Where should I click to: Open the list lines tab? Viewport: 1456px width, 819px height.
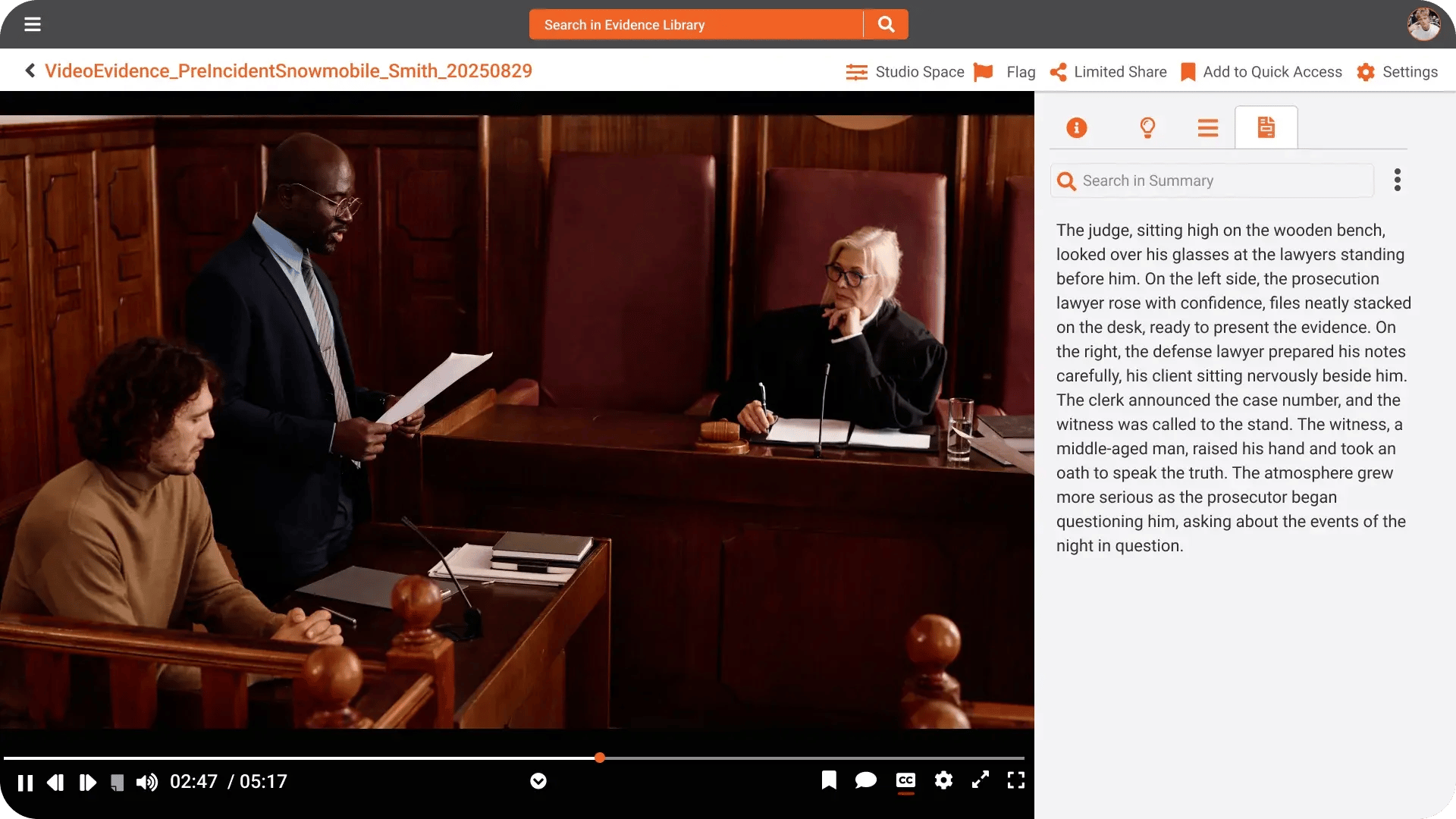tap(1207, 127)
